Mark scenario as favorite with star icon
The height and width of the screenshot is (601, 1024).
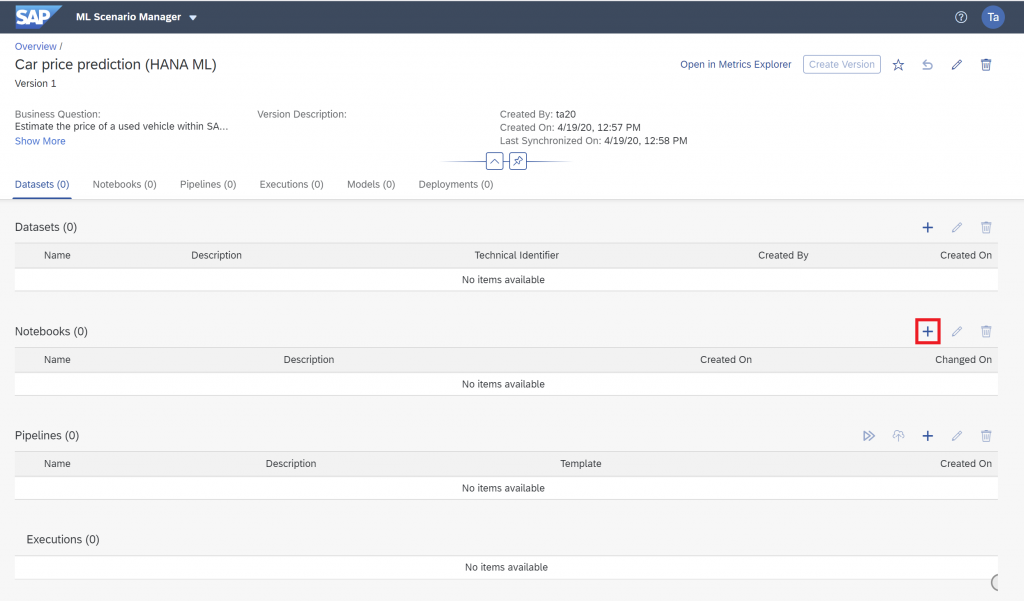(x=899, y=65)
